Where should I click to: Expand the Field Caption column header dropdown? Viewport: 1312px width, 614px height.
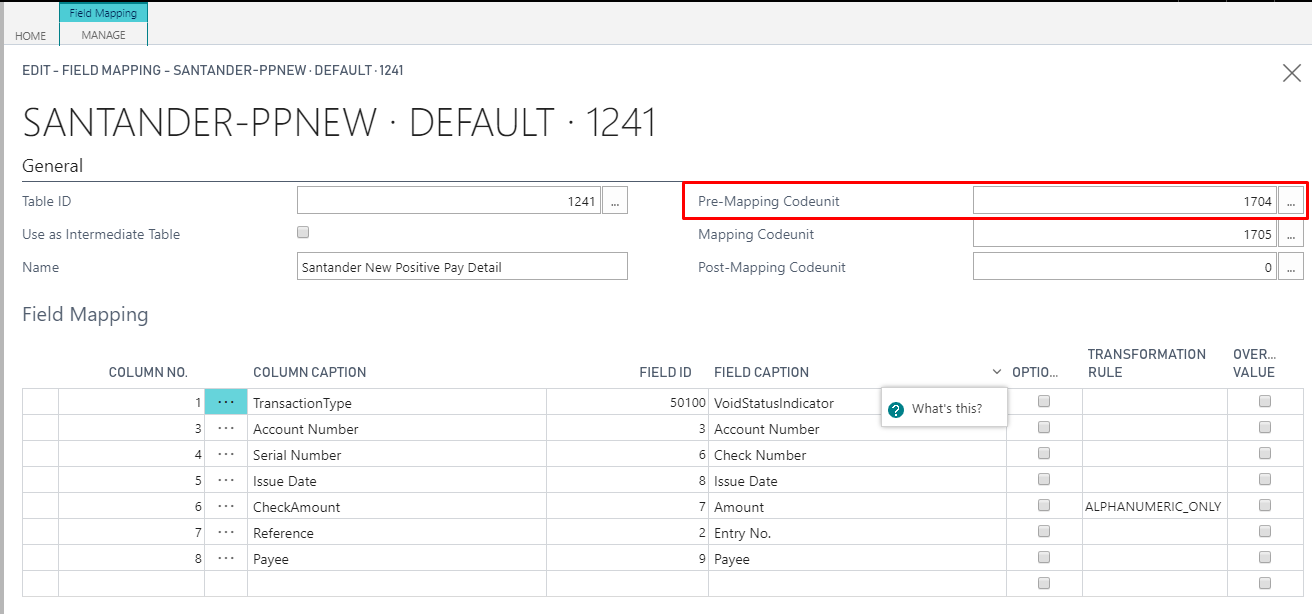coord(997,372)
